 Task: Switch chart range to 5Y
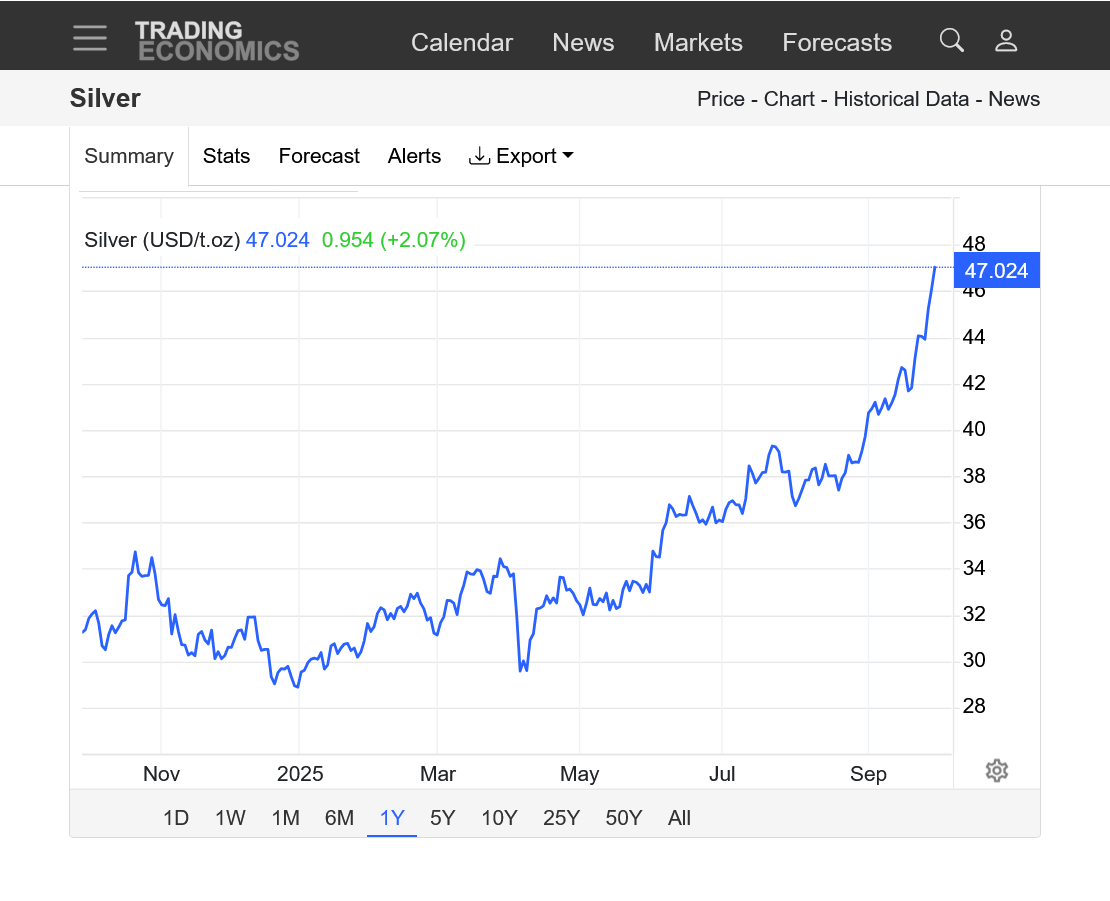click(442, 818)
